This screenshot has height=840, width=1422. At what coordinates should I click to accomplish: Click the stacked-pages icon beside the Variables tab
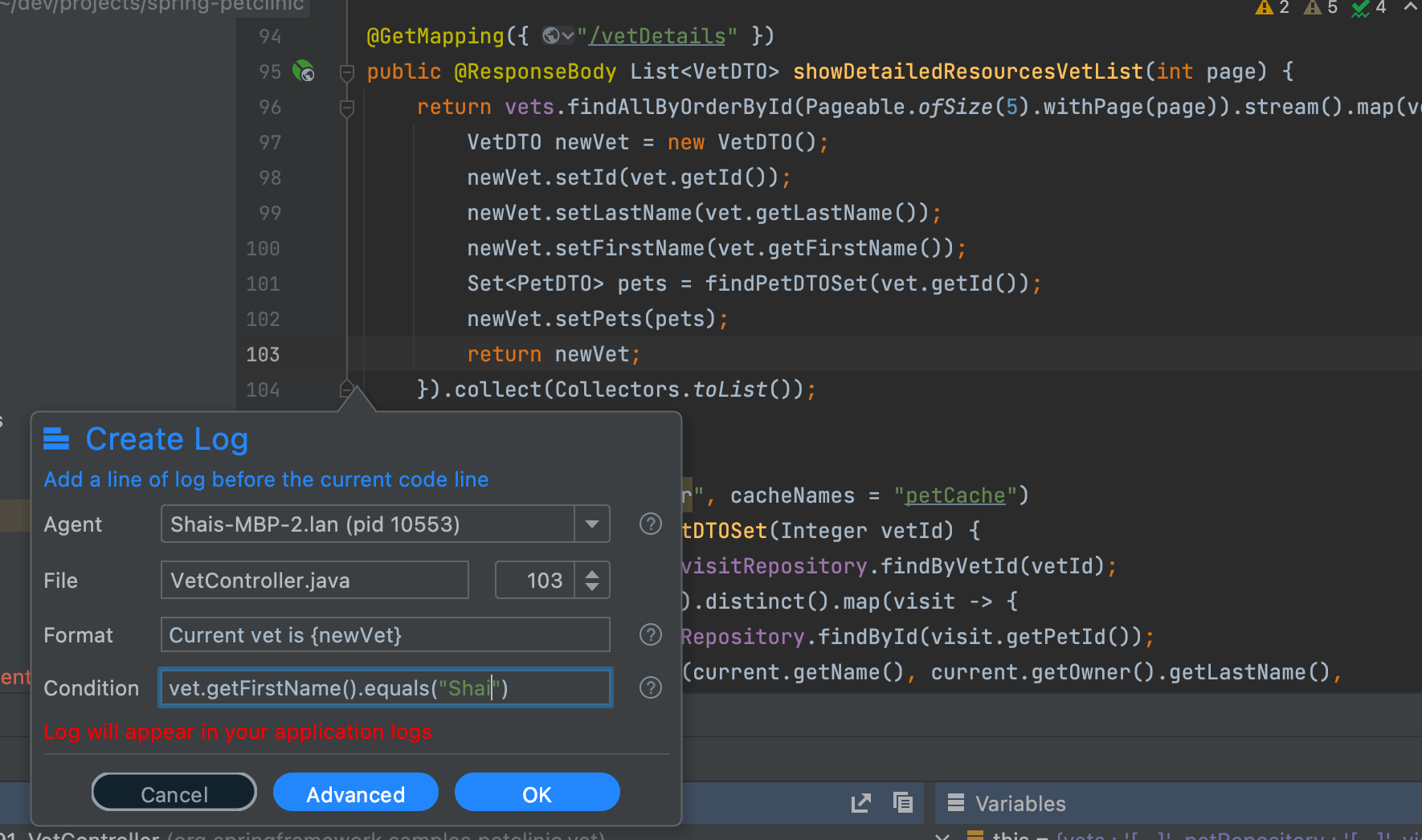tap(903, 803)
